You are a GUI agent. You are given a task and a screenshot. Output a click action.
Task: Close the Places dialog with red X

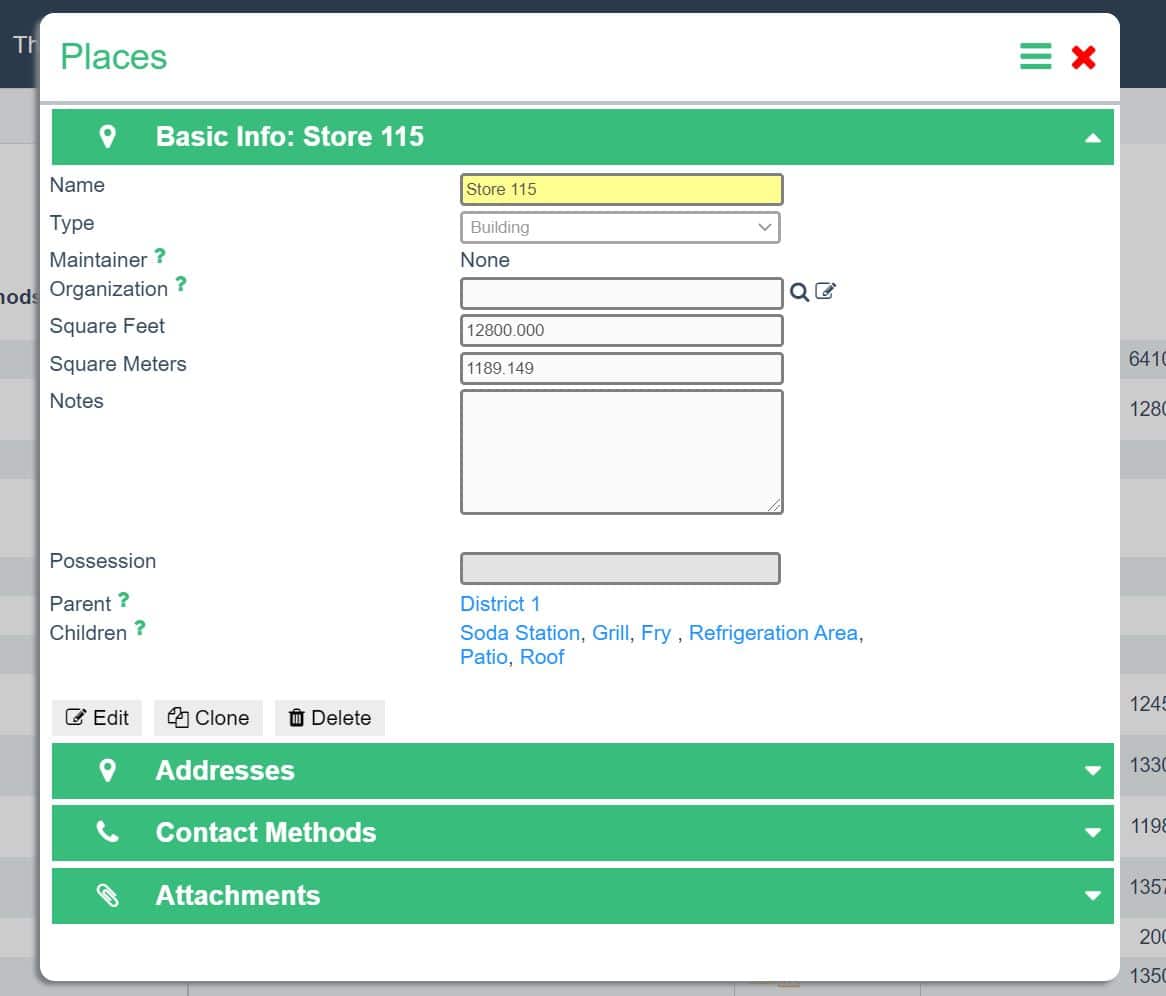(x=1083, y=57)
